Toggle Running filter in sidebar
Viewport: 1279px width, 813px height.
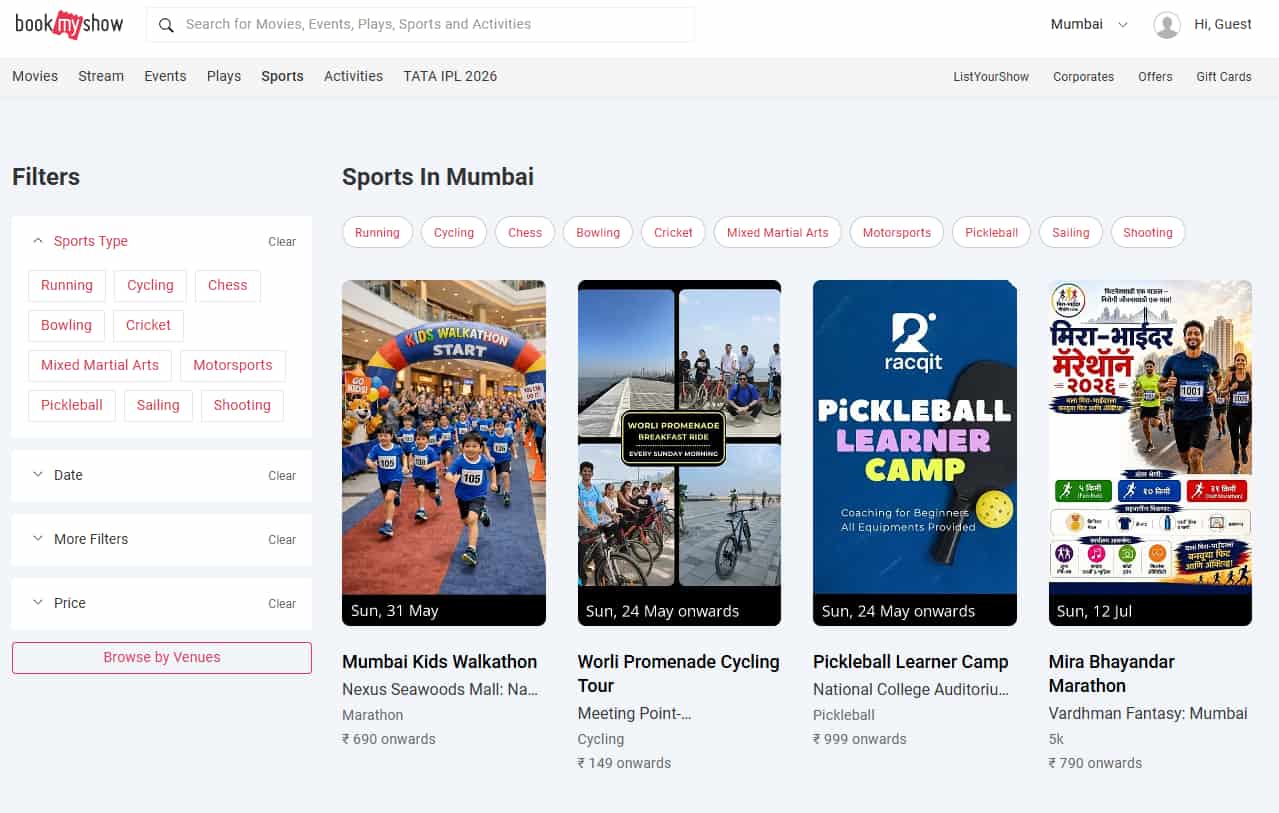(x=67, y=285)
